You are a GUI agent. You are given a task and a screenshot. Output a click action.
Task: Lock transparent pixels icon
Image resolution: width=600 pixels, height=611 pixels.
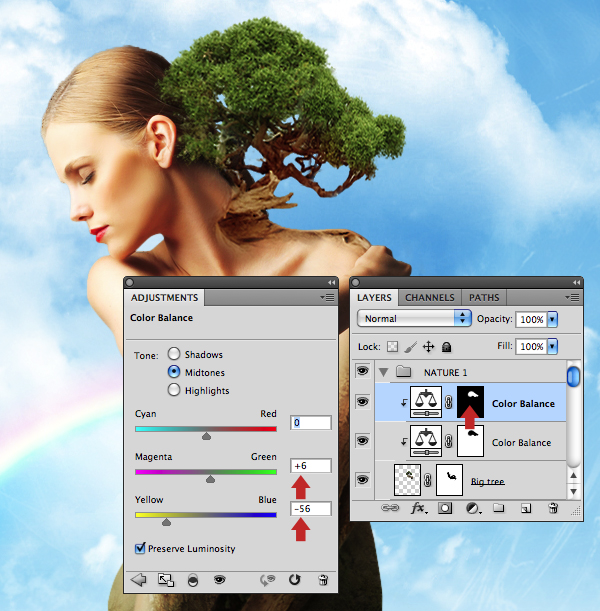tap(392, 346)
